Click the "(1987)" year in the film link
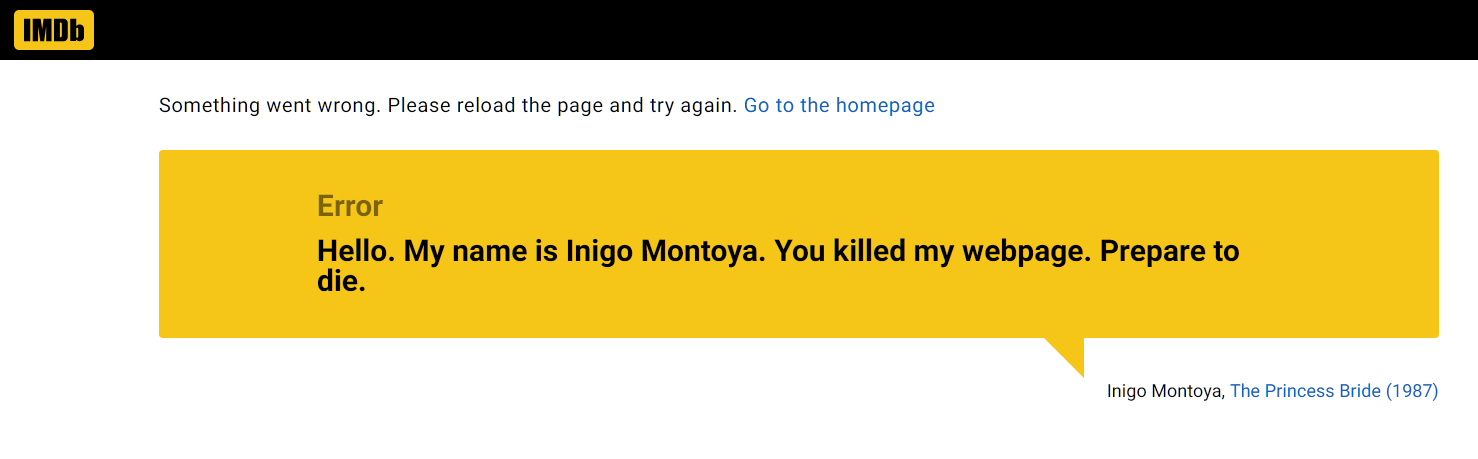The width and height of the screenshot is (1478, 459). tap(1412, 391)
